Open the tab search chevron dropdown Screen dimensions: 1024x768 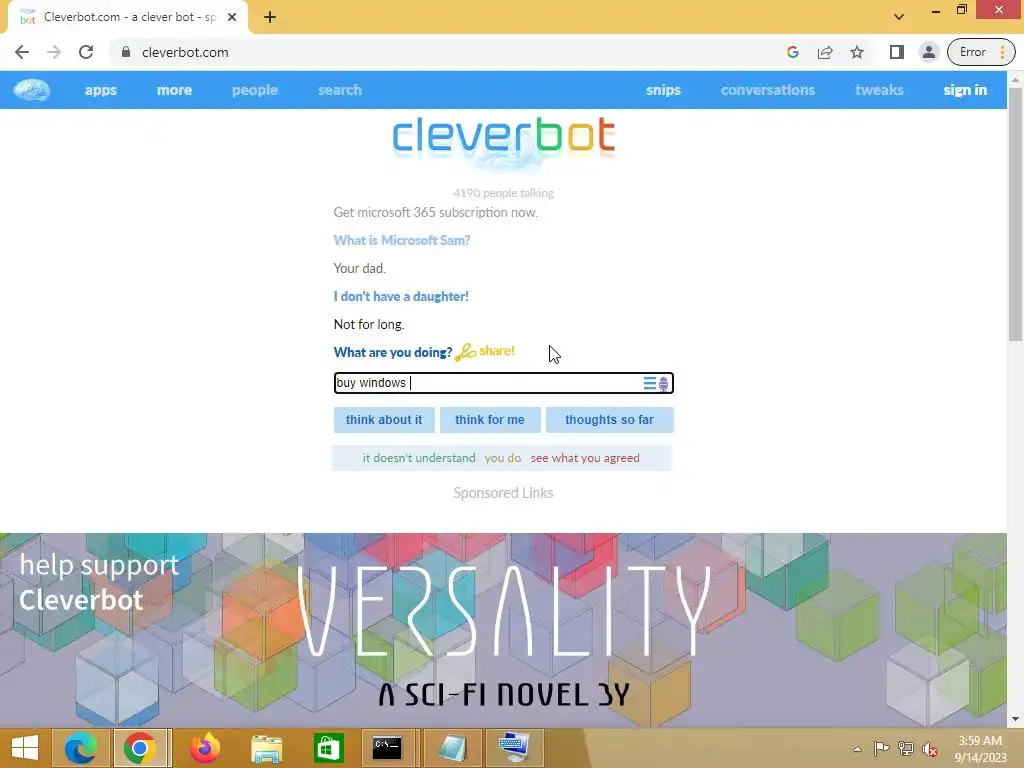click(899, 18)
